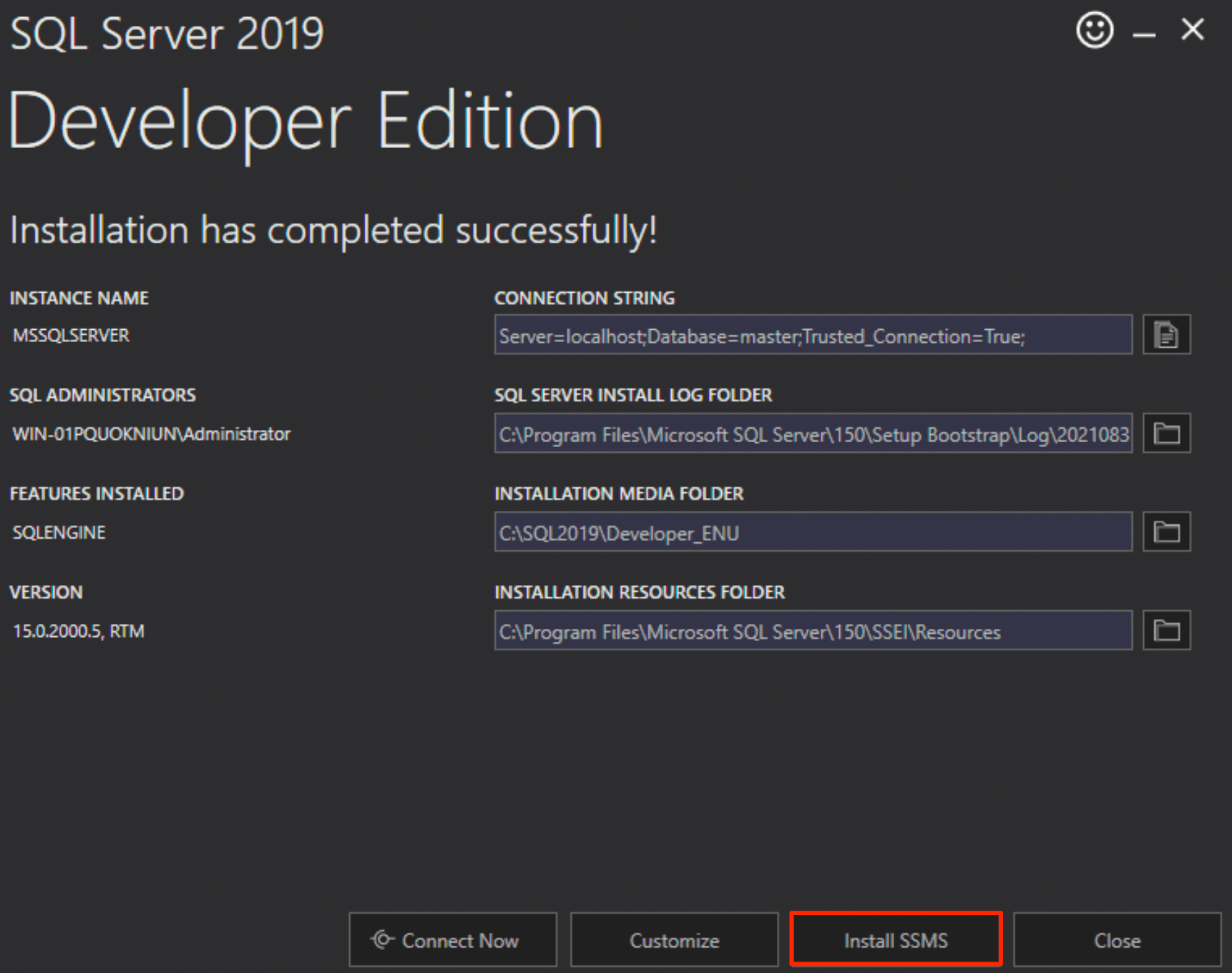The image size is (1232, 973).
Task: Click the installation media folder path field
Action: pyautogui.click(x=813, y=532)
